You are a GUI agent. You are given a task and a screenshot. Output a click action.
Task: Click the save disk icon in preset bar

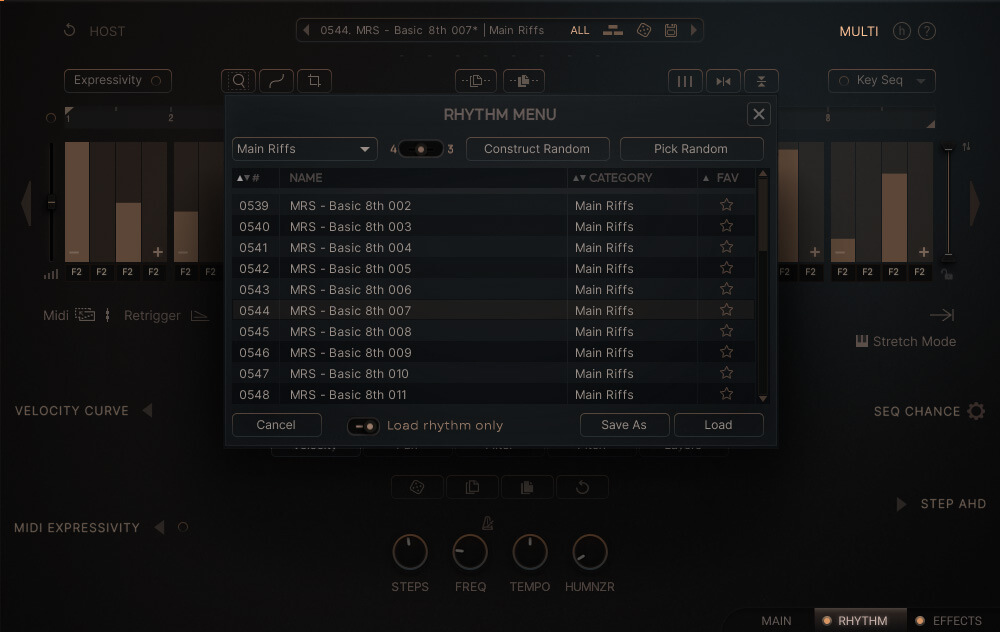(671, 30)
